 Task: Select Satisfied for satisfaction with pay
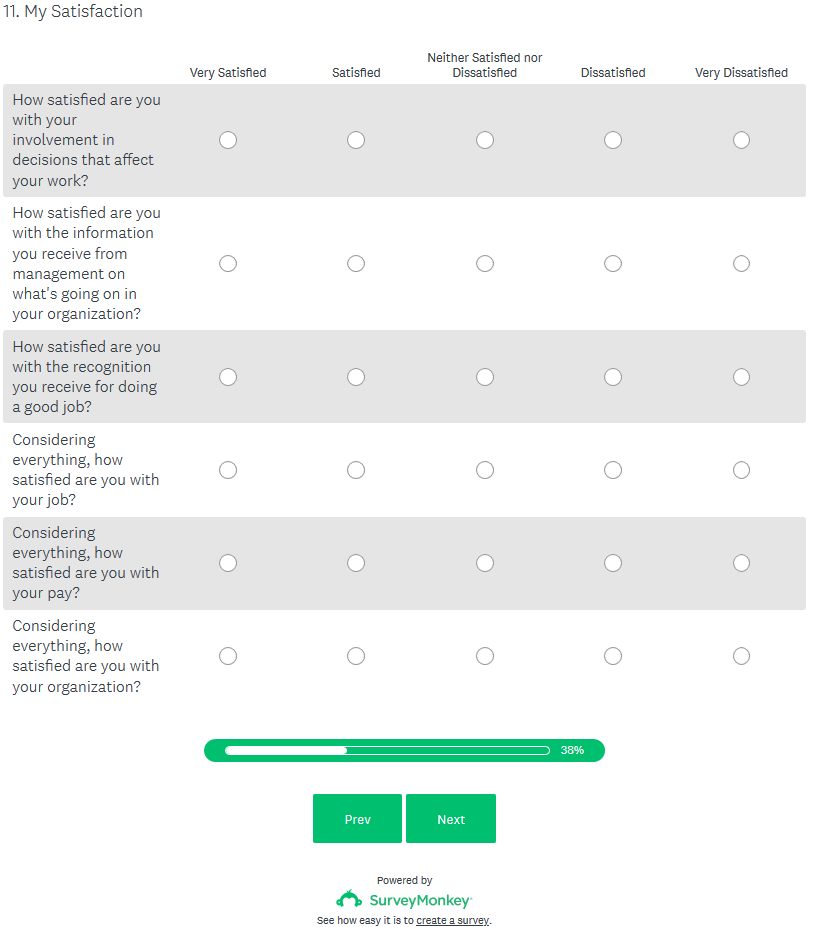[x=356, y=563]
